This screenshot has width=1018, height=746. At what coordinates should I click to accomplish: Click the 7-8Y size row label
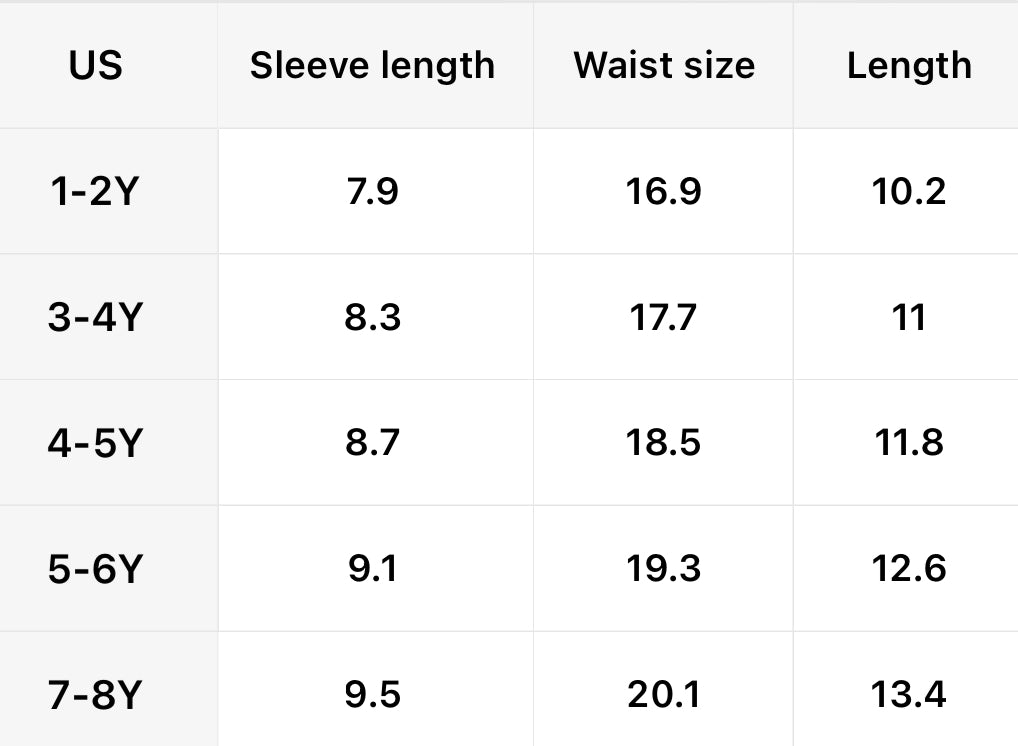[x=96, y=695]
